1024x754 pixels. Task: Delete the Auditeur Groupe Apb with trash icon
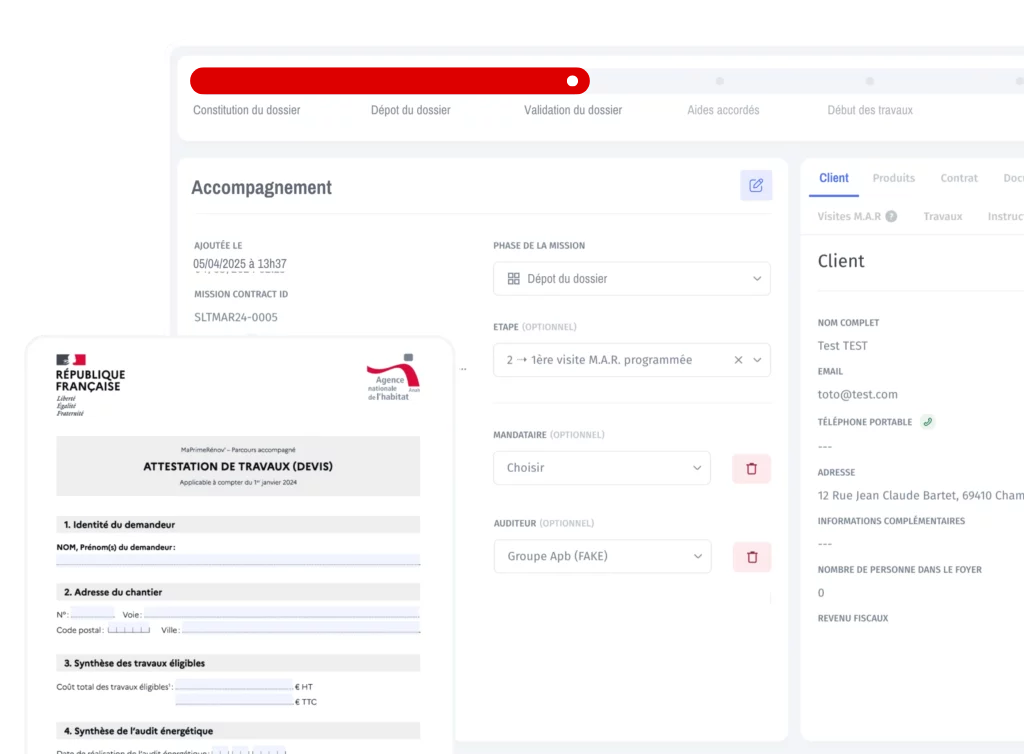click(752, 557)
